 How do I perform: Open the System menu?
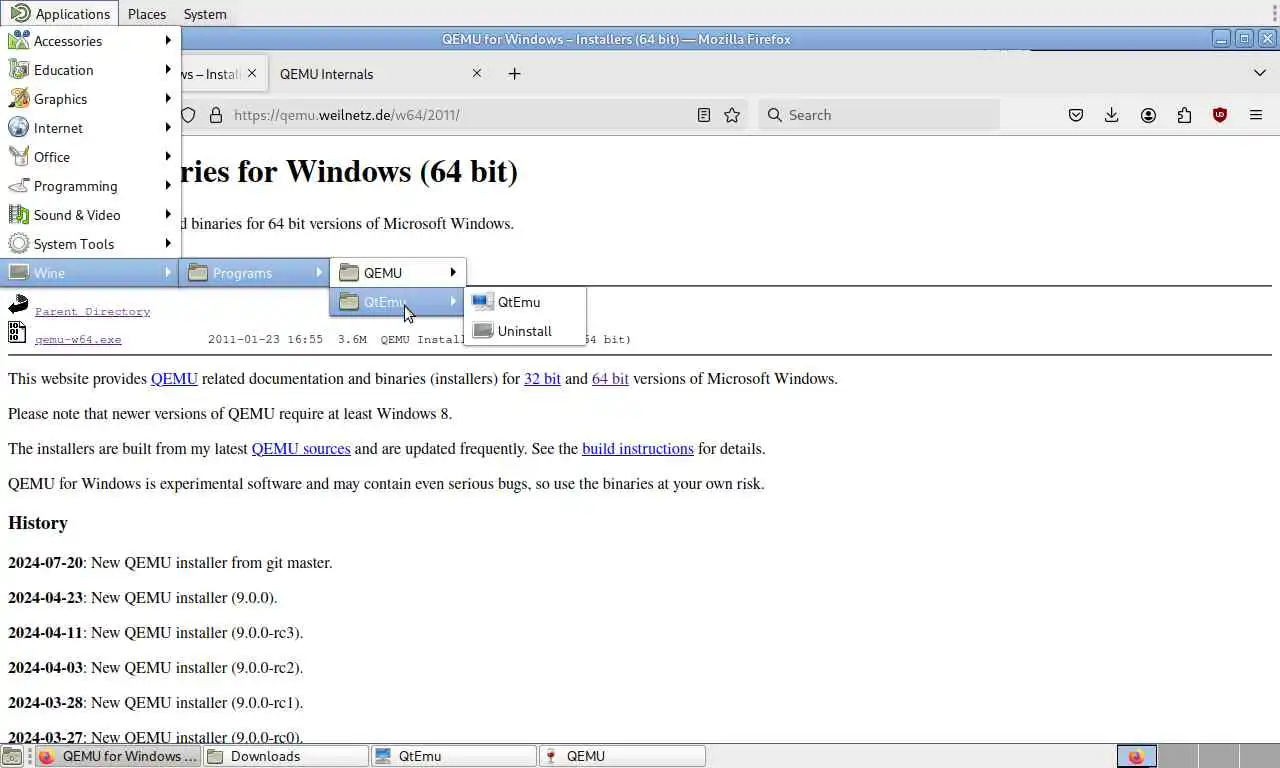point(205,14)
